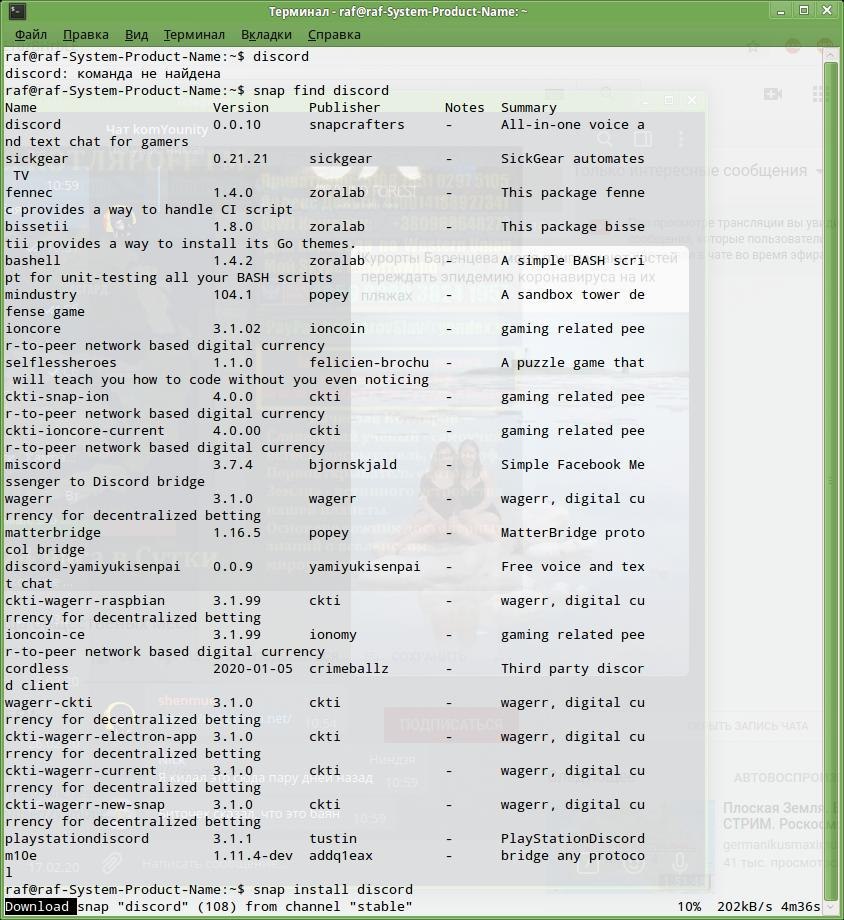Click the Summary column header text
This screenshot has height=920, width=844.
[x=529, y=107]
